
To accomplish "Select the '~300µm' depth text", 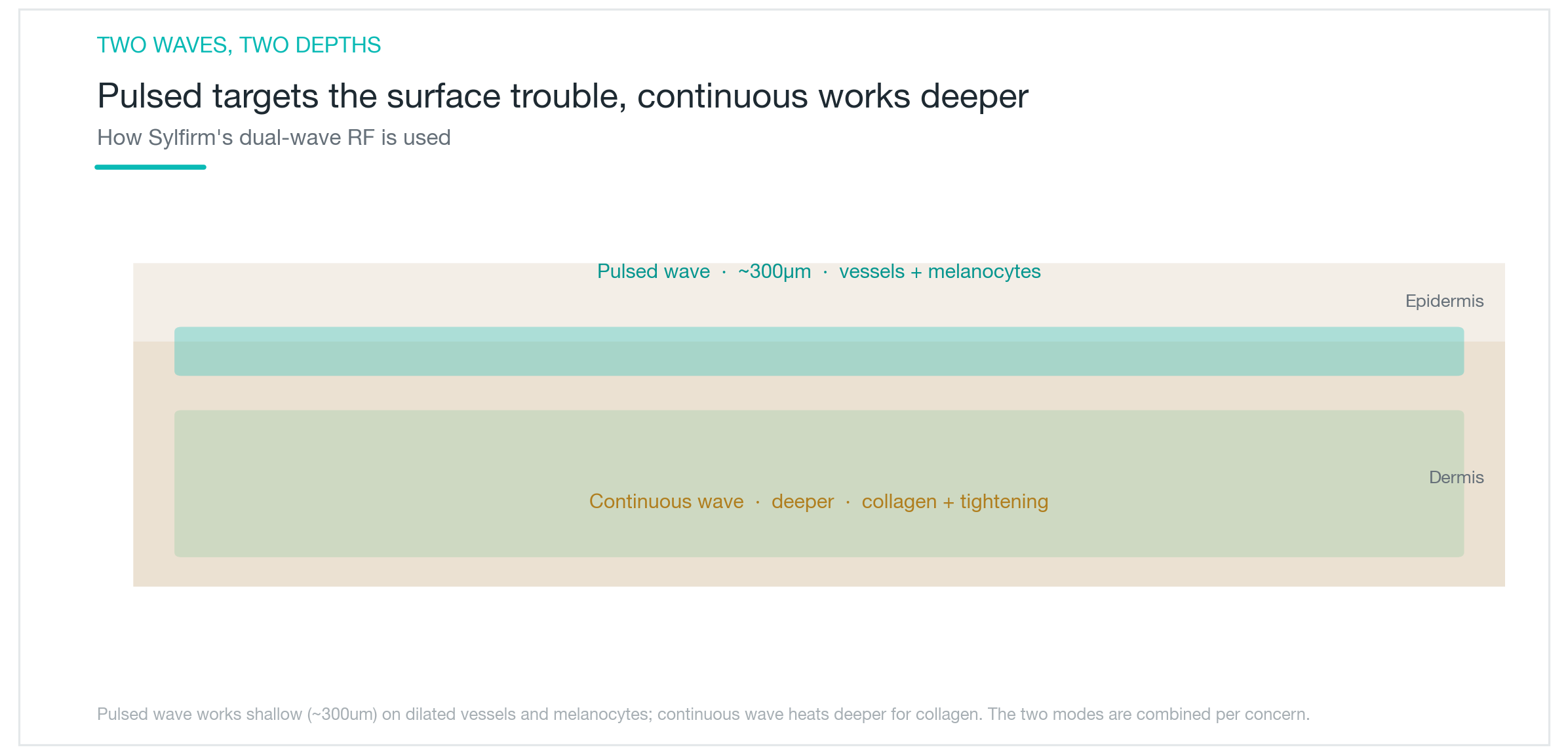I will click(x=774, y=271).
